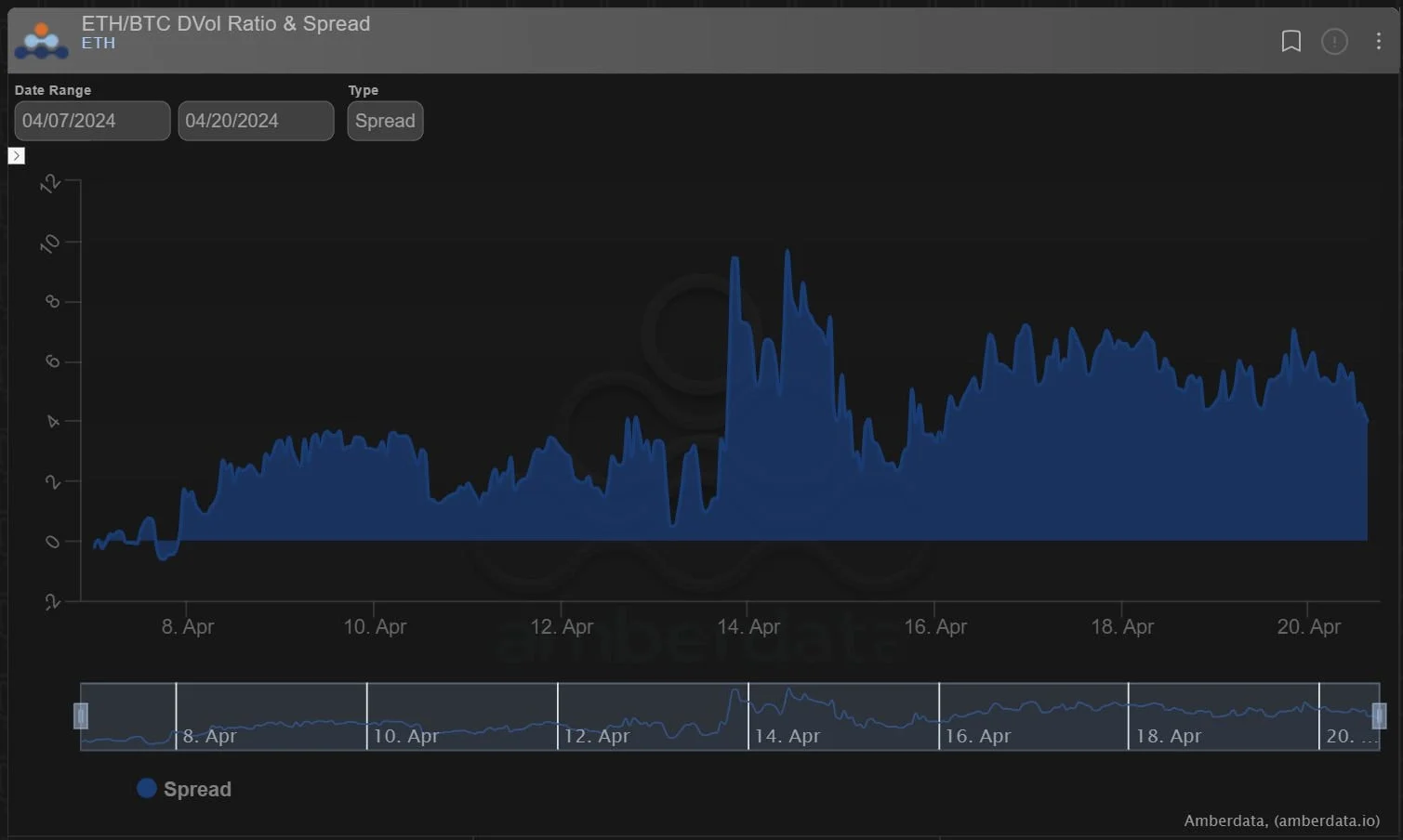This screenshot has height=840, width=1403.
Task: Click the bookmark icon in header
Action: (x=1290, y=41)
